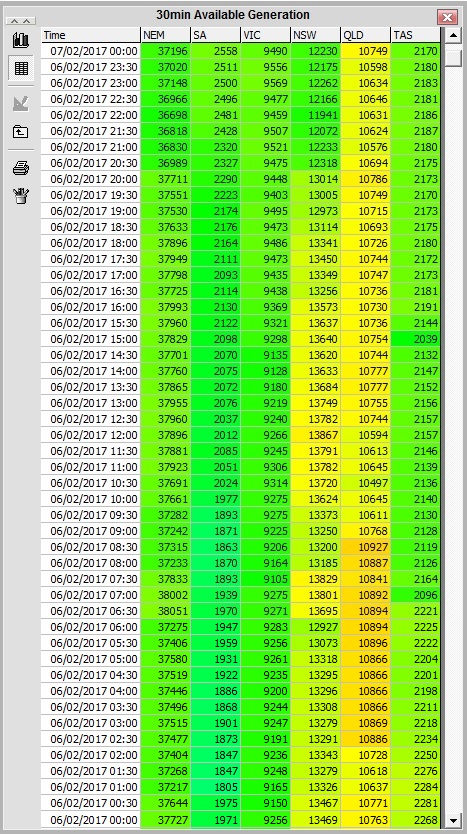Select the table grid view icon
Screen dimensions: 467x834
(x=21, y=68)
